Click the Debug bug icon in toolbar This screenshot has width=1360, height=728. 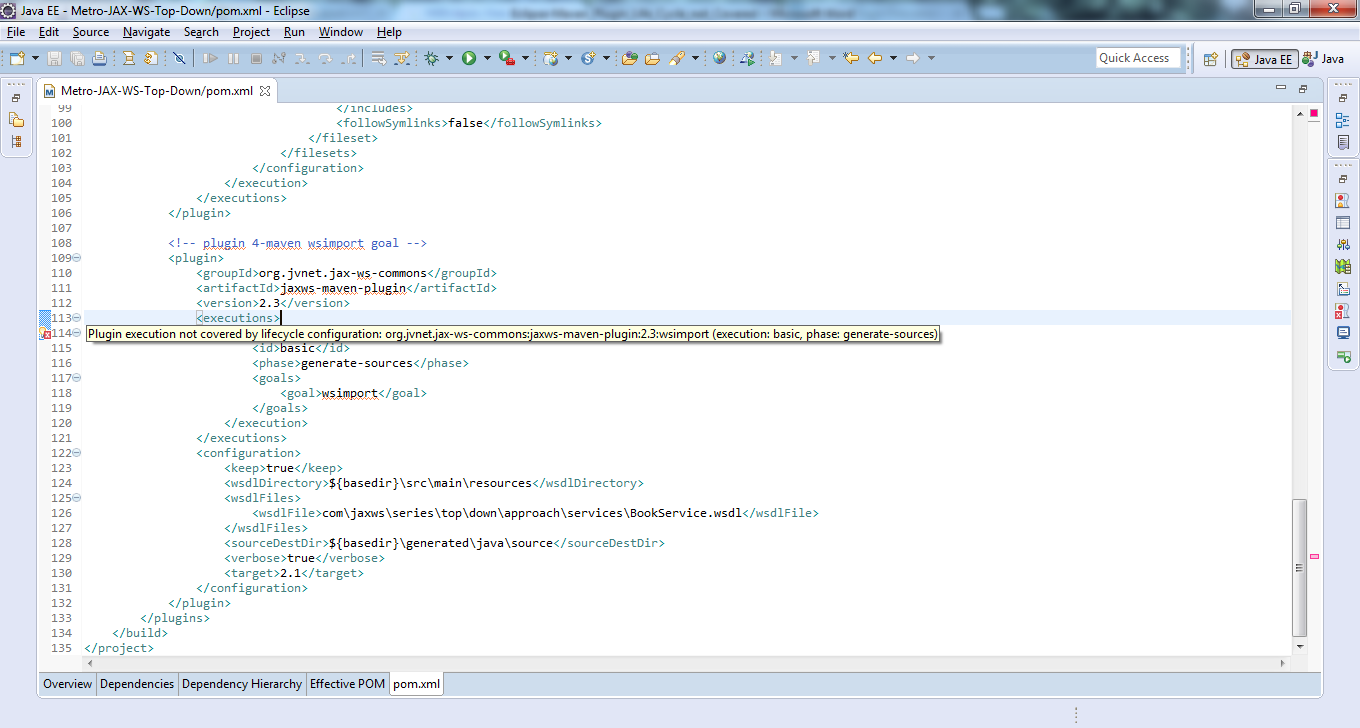[x=432, y=59]
